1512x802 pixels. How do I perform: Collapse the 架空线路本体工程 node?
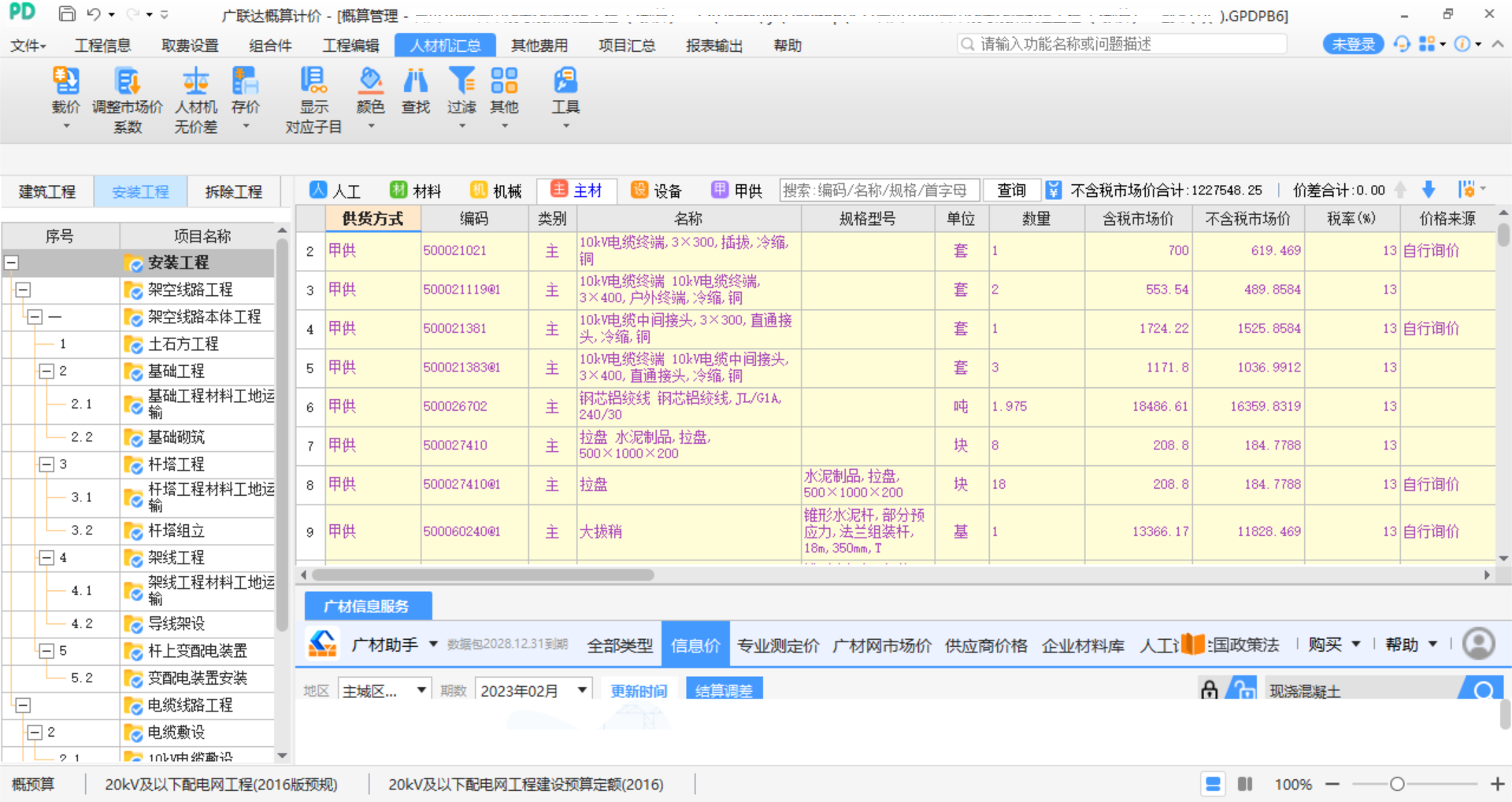pyautogui.click(x=35, y=316)
